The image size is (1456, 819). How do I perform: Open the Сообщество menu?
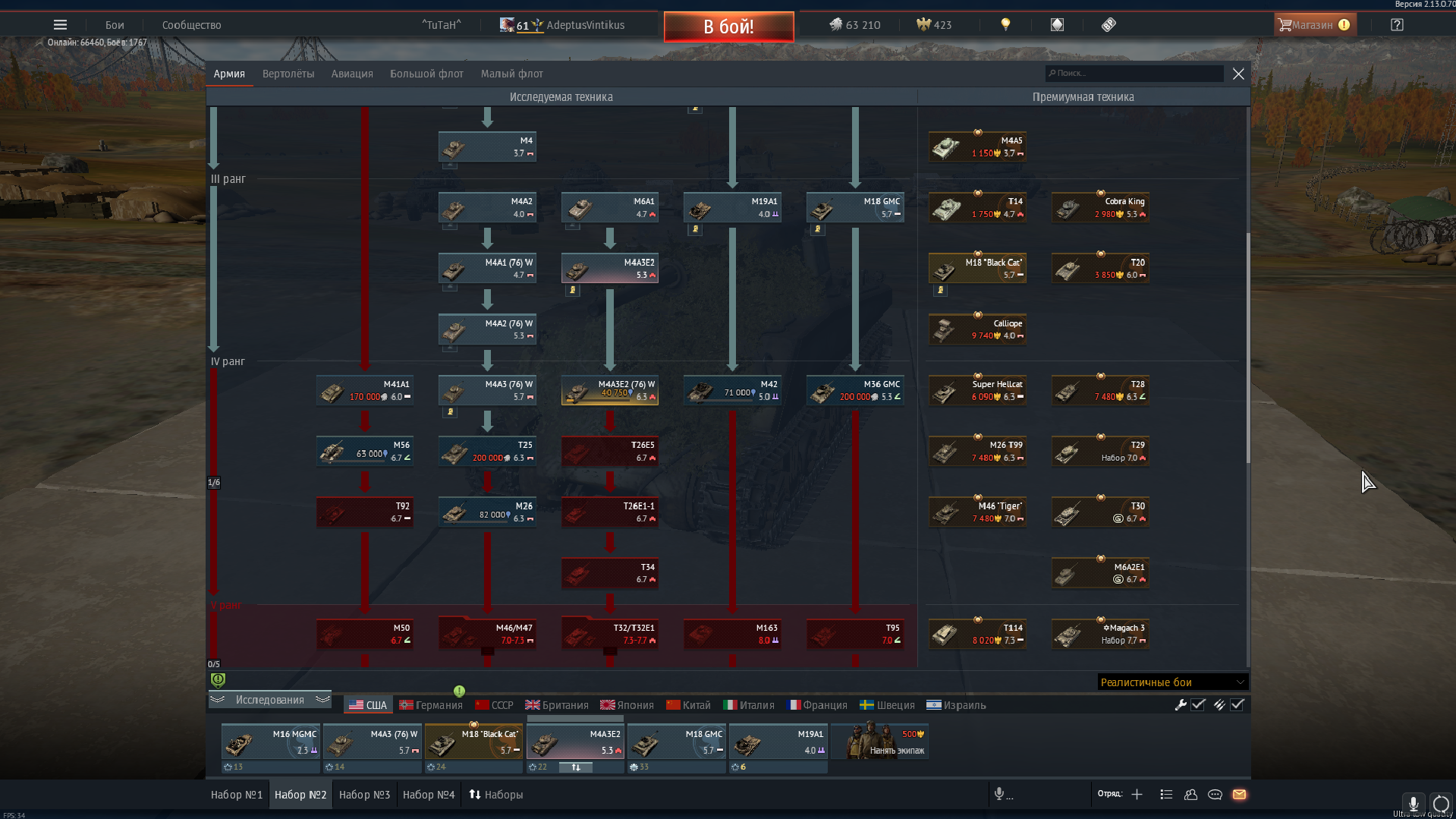[191, 25]
